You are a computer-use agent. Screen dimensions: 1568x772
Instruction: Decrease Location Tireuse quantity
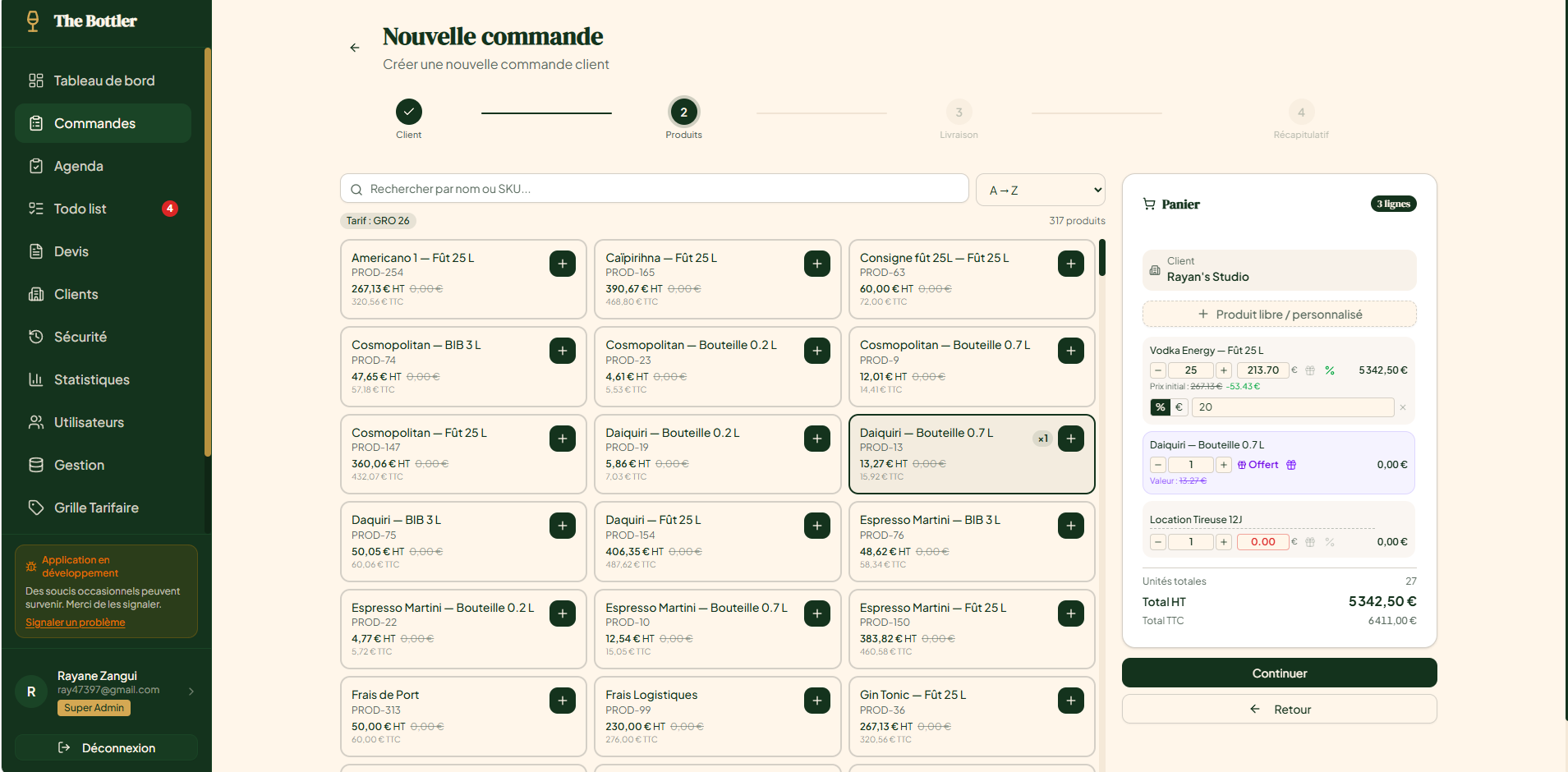coord(1158,542)
